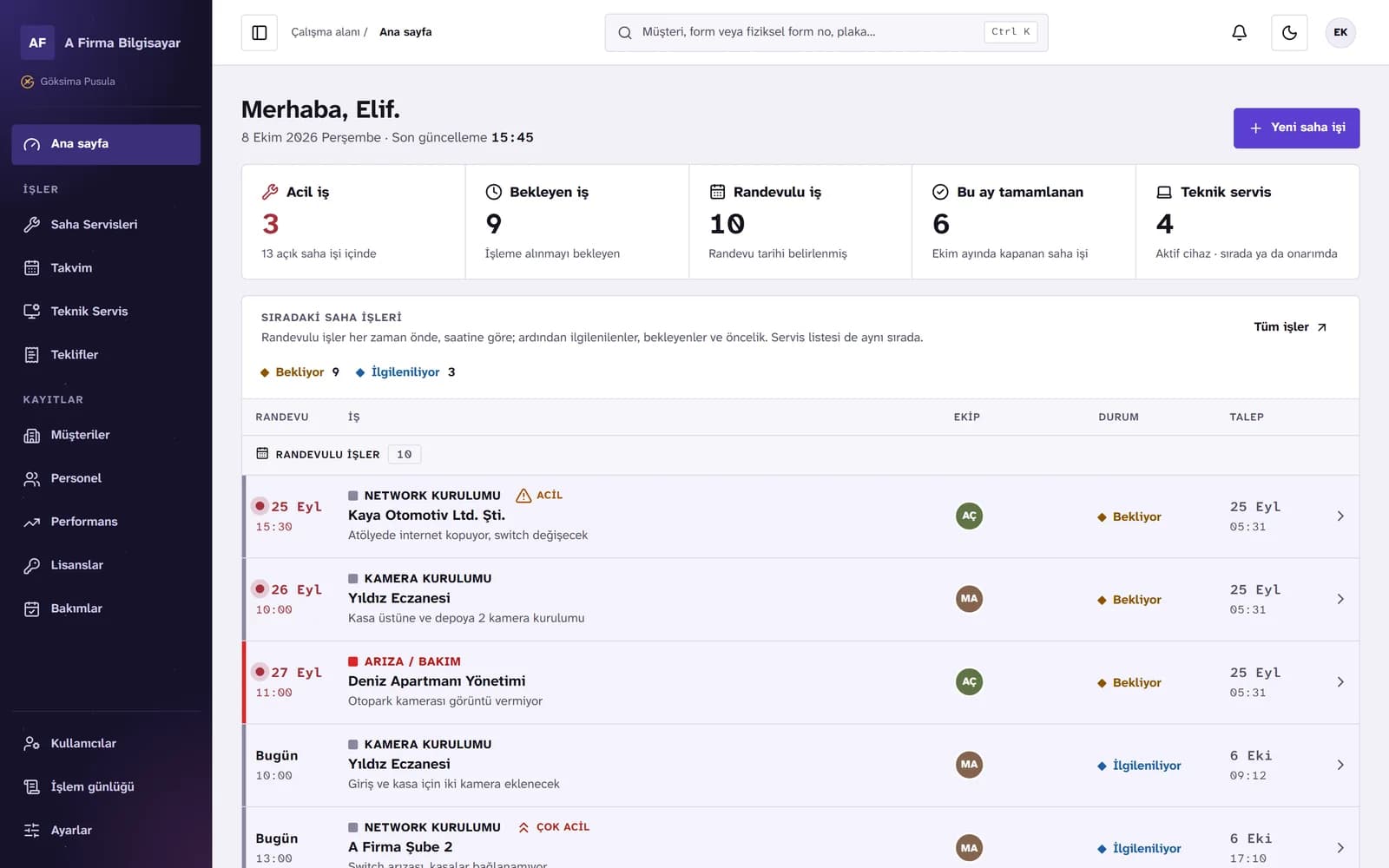1389x868 pixels.
Task: Expand the 26 Eyl Yıldız Eczanesi row chevron
Action: (1340, 599)
